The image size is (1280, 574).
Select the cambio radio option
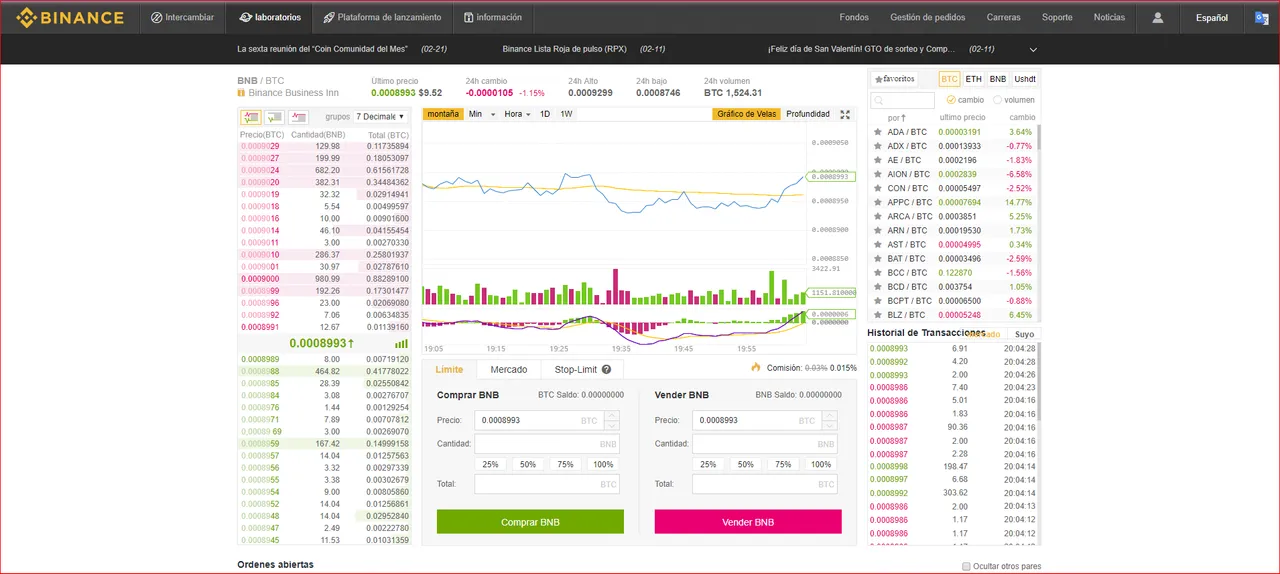tap(951, 100)
